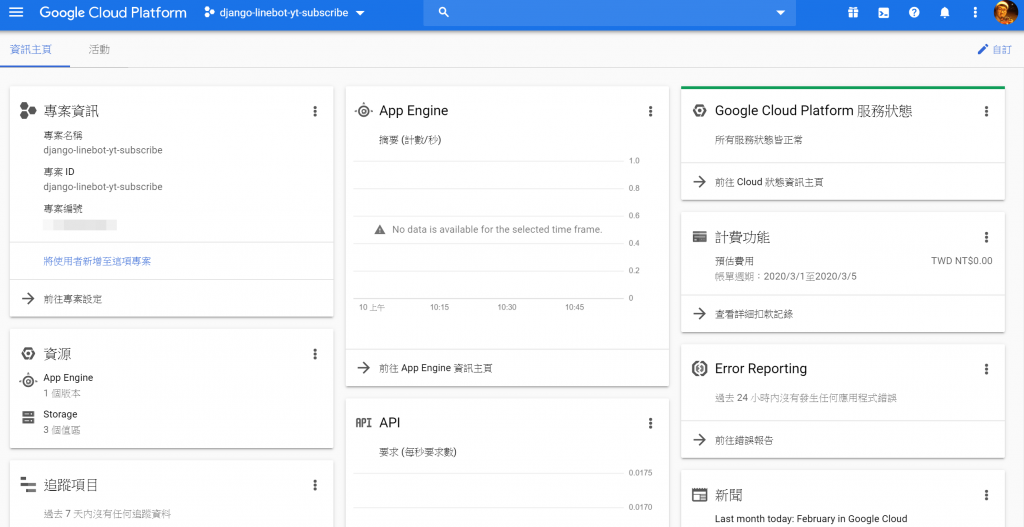
Task: Click the '1 個版本' text
Action: pos(62,394)
